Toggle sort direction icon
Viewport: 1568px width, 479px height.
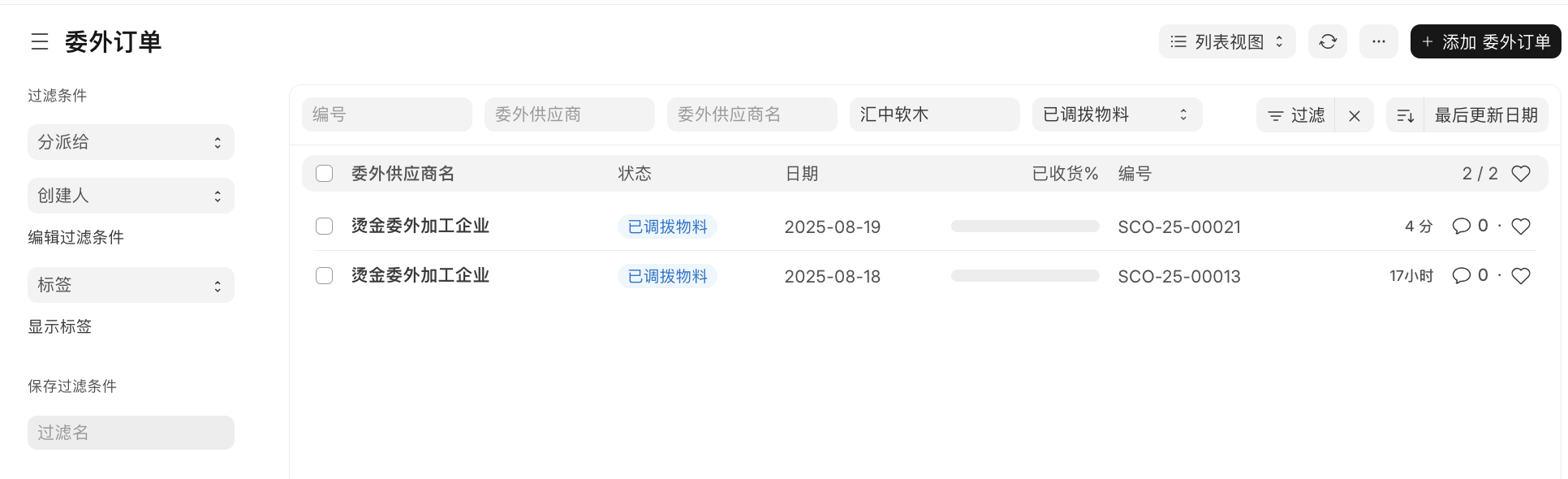point(1405,115)
